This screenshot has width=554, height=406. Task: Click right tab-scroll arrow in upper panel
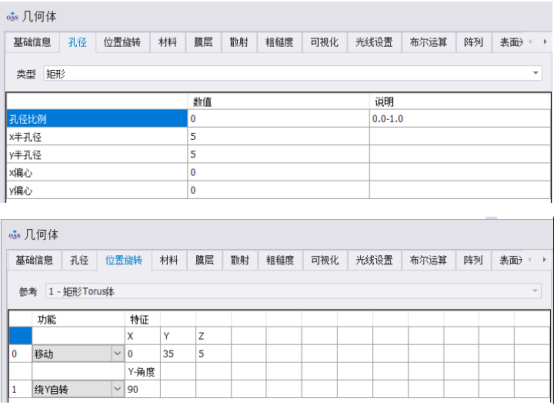[x=545, y=42]
